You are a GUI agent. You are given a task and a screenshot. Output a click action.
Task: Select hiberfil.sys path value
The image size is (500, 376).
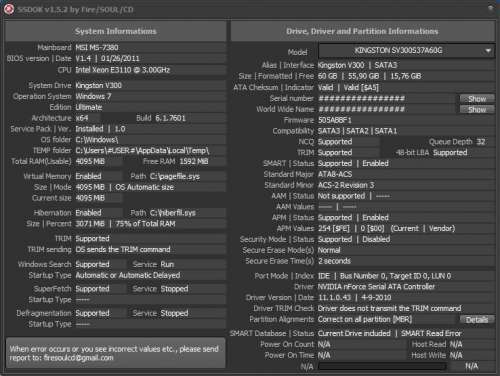pyautogui.click(x=173, y=213)
